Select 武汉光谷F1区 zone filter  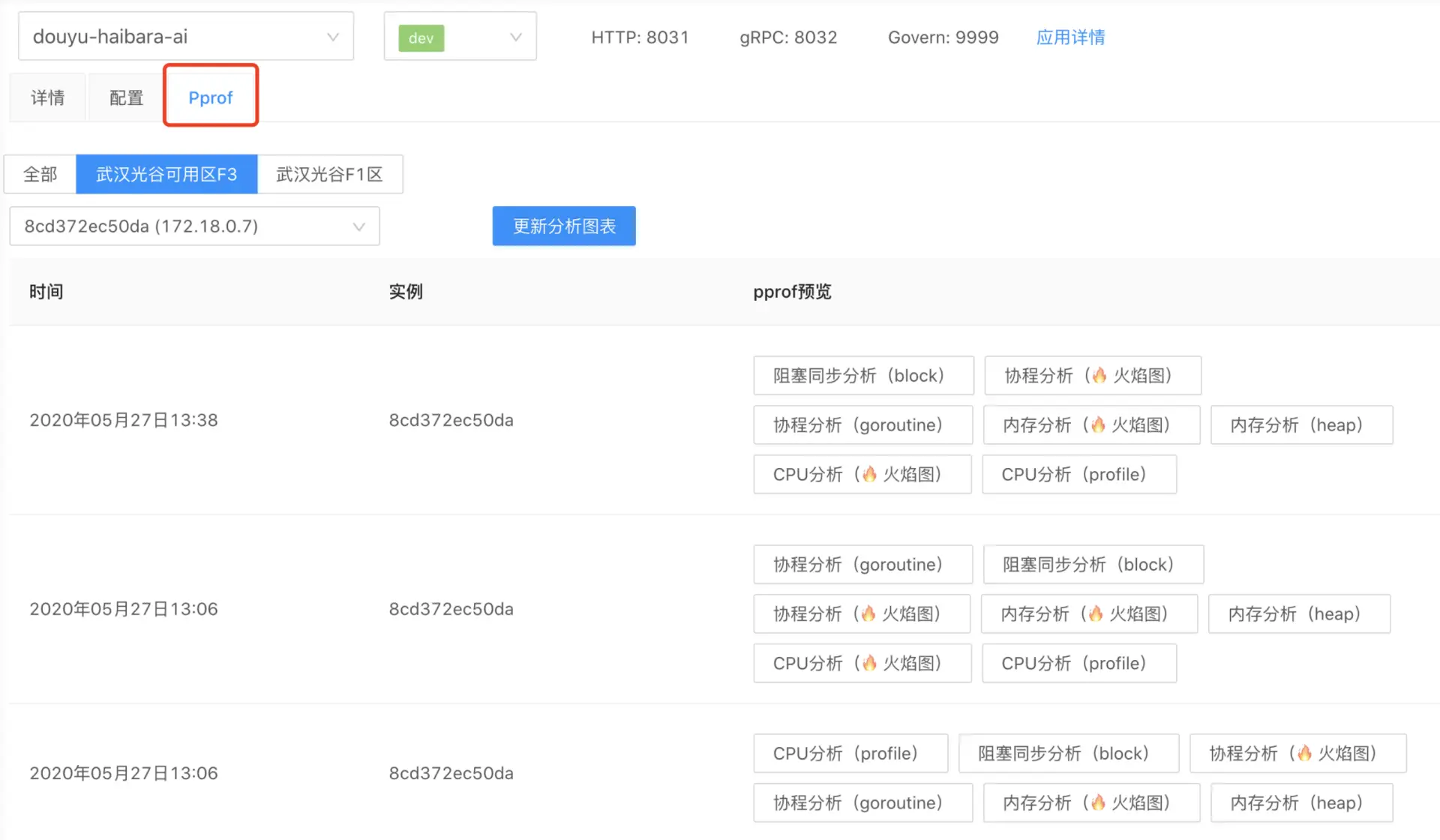tap(329, 174)
